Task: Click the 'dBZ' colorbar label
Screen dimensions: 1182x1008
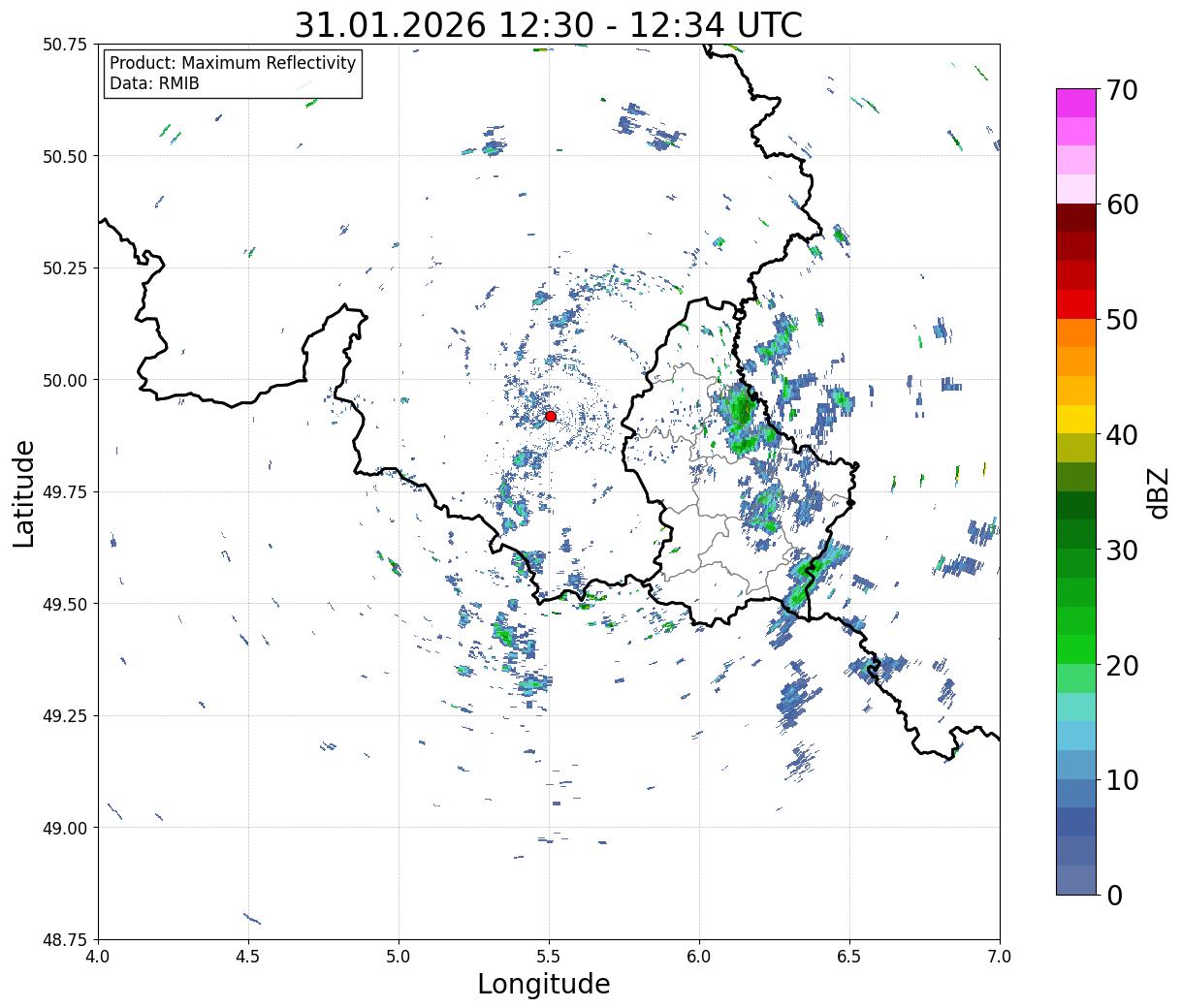Action: [x=1158, y=492]
